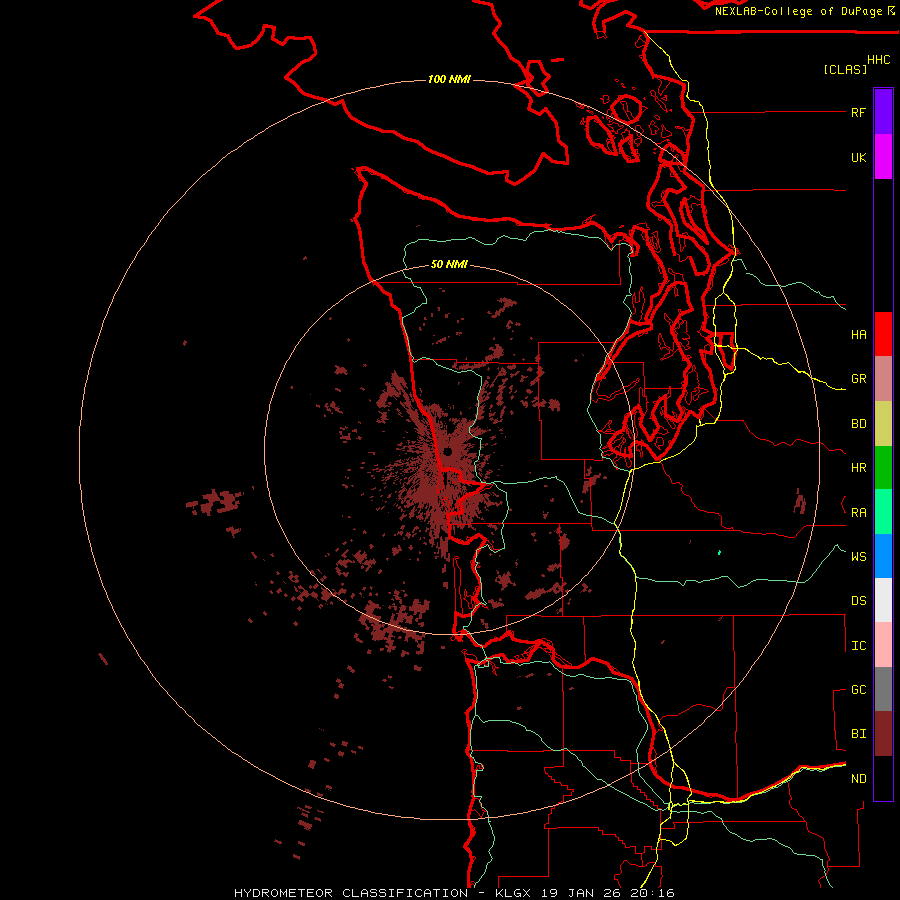Viewport: 900px width, 900px height.
Task: Click the RF legend label
Action: 858,112
